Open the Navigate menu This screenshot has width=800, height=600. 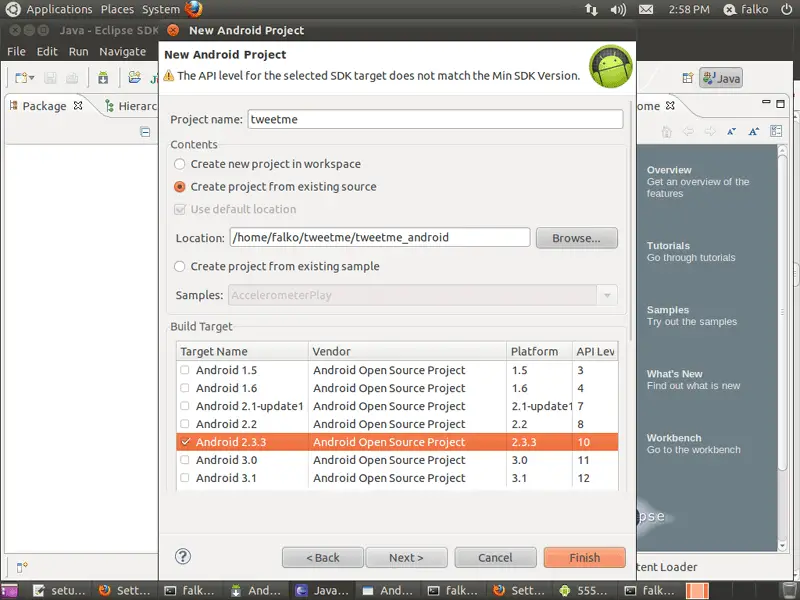122,52
